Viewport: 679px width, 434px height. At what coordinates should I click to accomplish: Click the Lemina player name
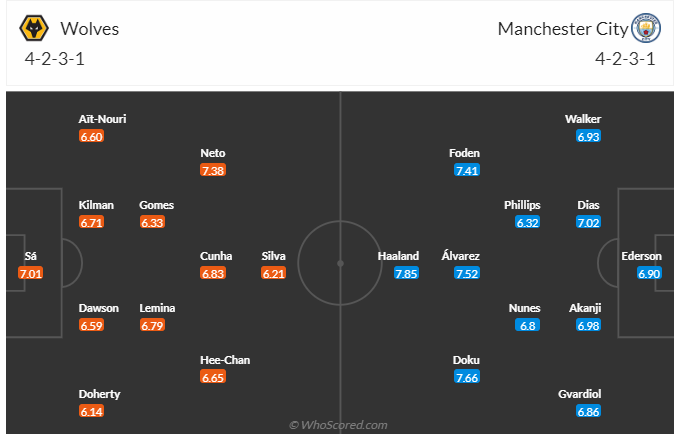point(157,308)
